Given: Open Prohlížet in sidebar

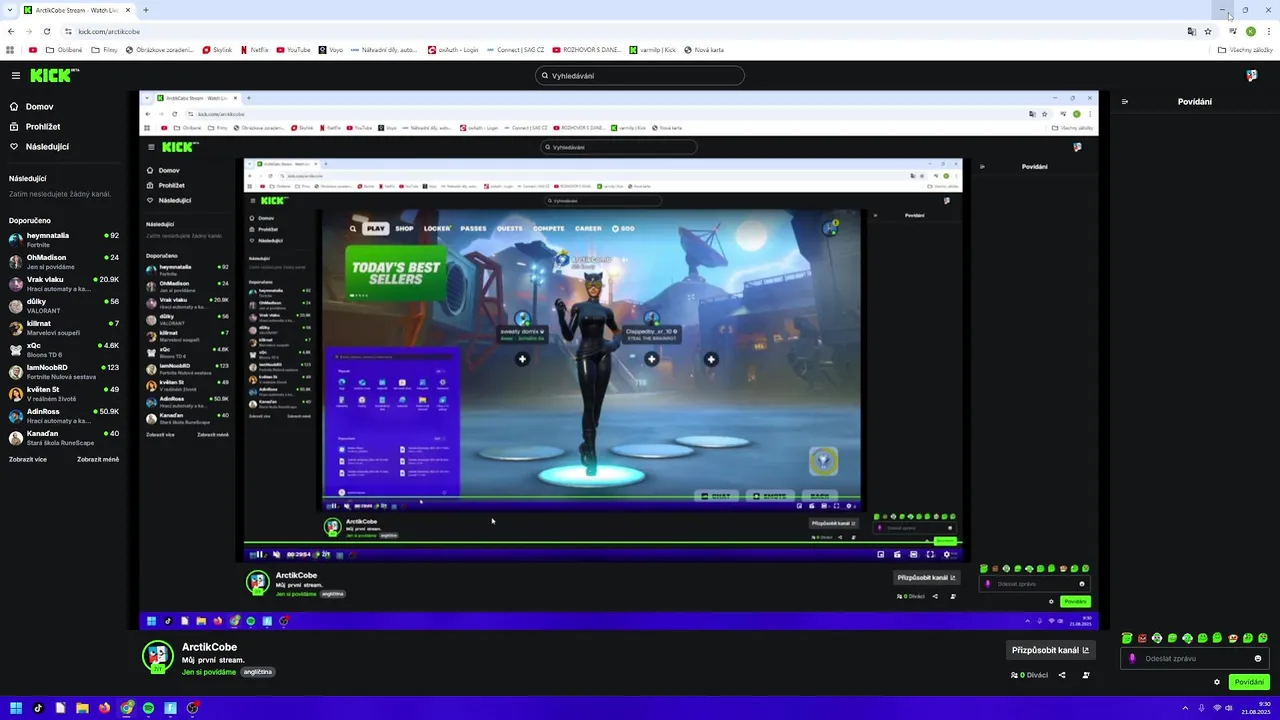Looking at the screenshot, I should (x=35, y=126).
